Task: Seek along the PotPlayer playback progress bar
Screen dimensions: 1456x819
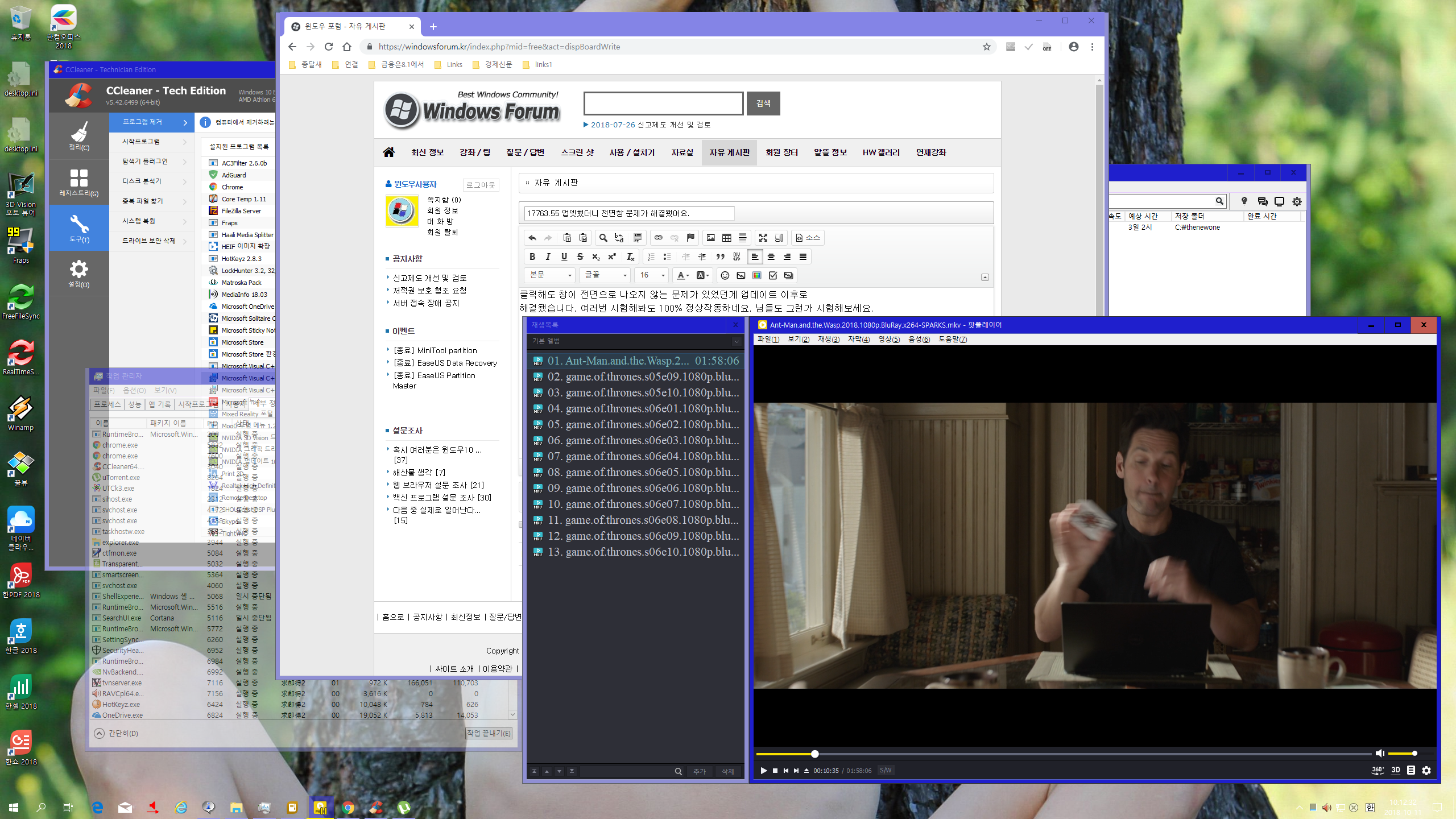Action: pos(1064,754)
